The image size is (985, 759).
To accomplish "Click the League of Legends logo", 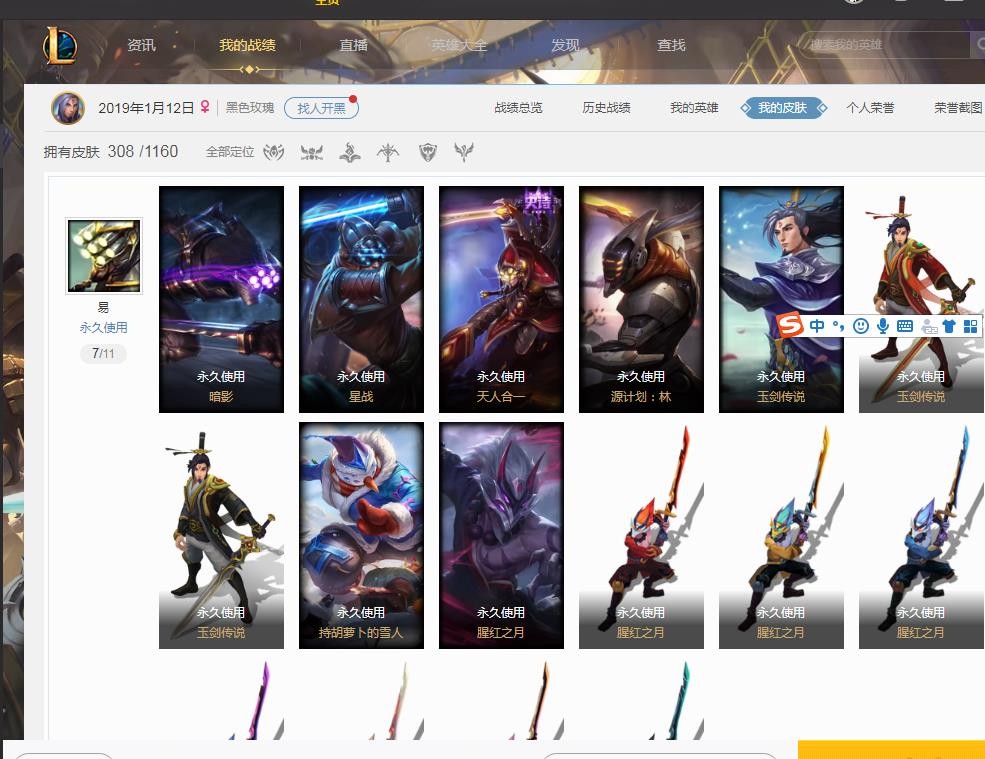I will click(60, 45).
